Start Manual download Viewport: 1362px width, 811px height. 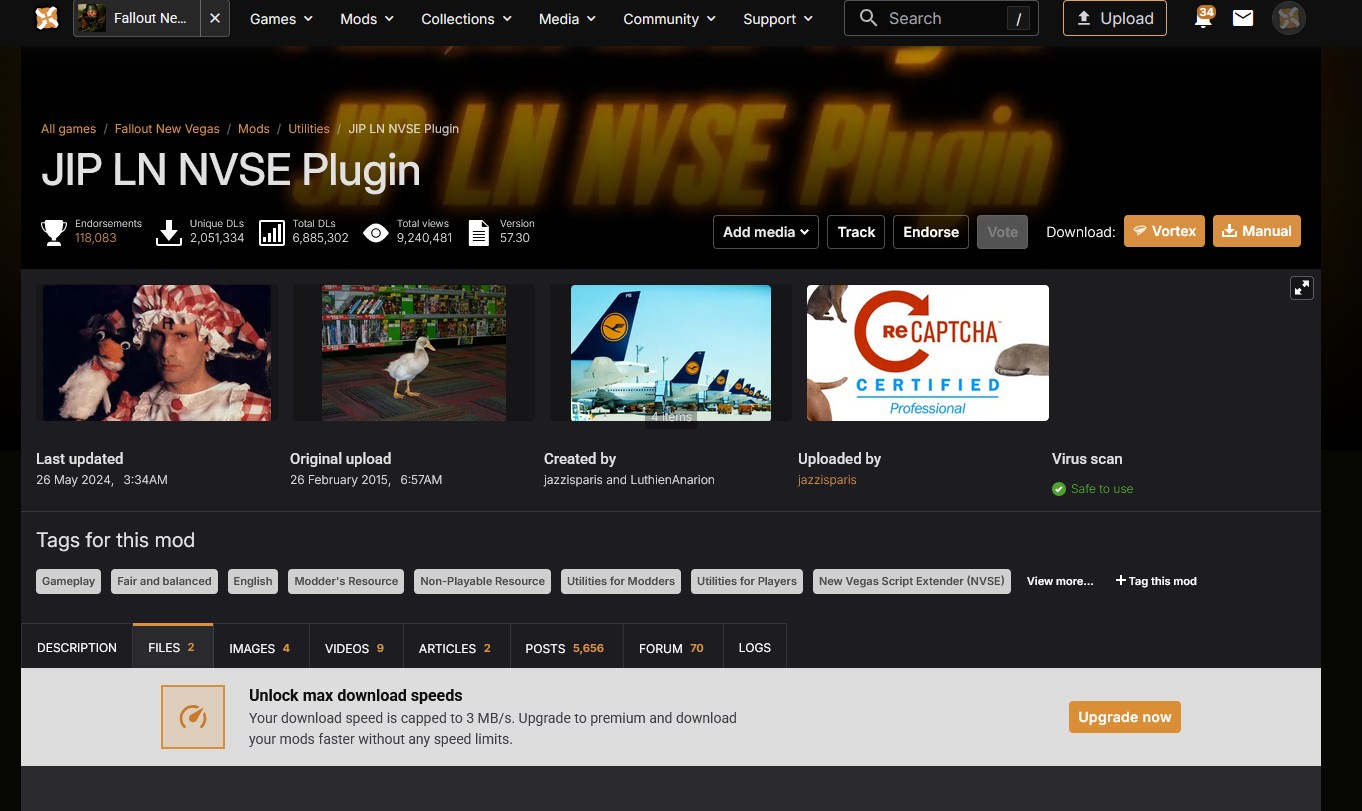click(x=1257, y=231)
